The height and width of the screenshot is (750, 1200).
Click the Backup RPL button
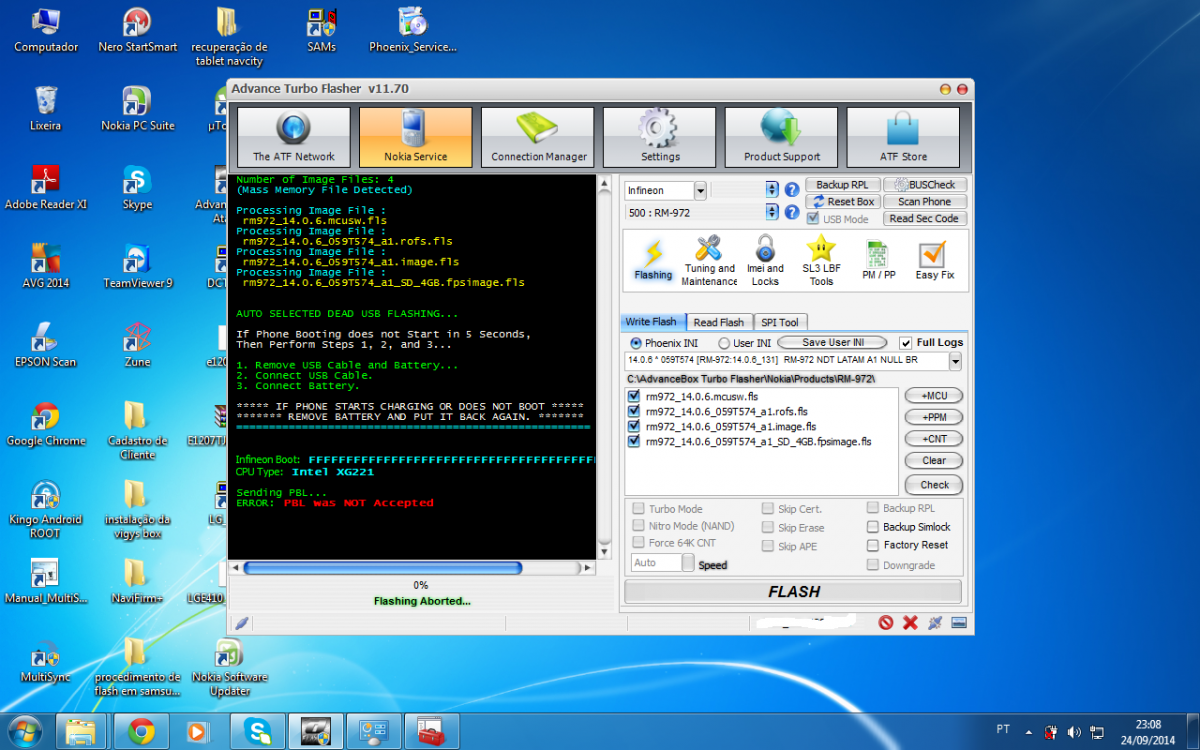(x=841, y=185)
